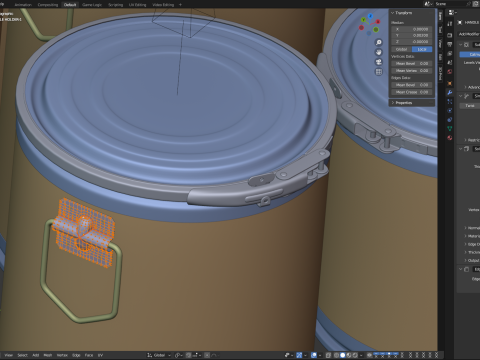
Task: Click the Median X value field
Action: (x=412, y=29)
